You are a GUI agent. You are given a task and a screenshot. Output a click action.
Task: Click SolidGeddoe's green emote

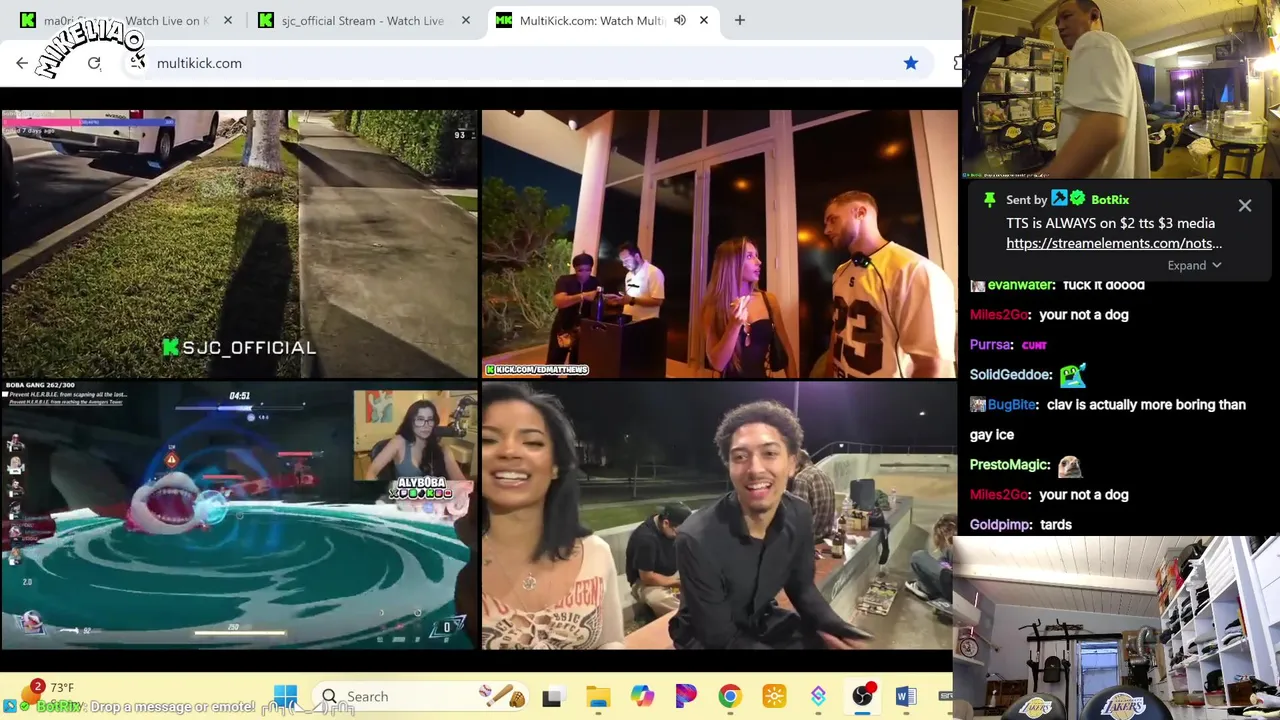point(1072,375)
